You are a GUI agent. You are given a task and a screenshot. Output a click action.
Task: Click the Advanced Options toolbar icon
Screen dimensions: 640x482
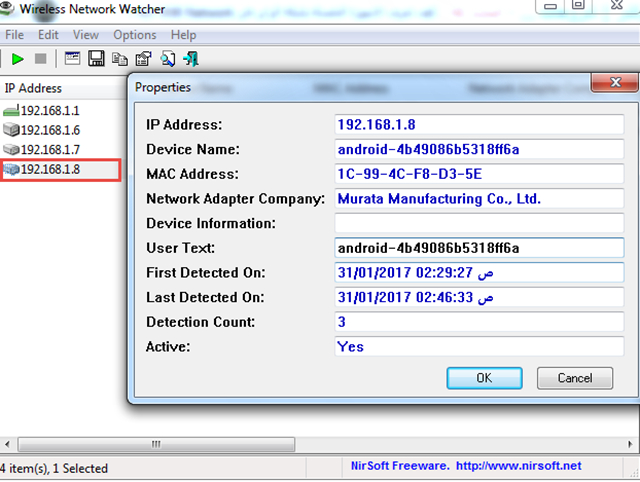click(x=73, y=58)
